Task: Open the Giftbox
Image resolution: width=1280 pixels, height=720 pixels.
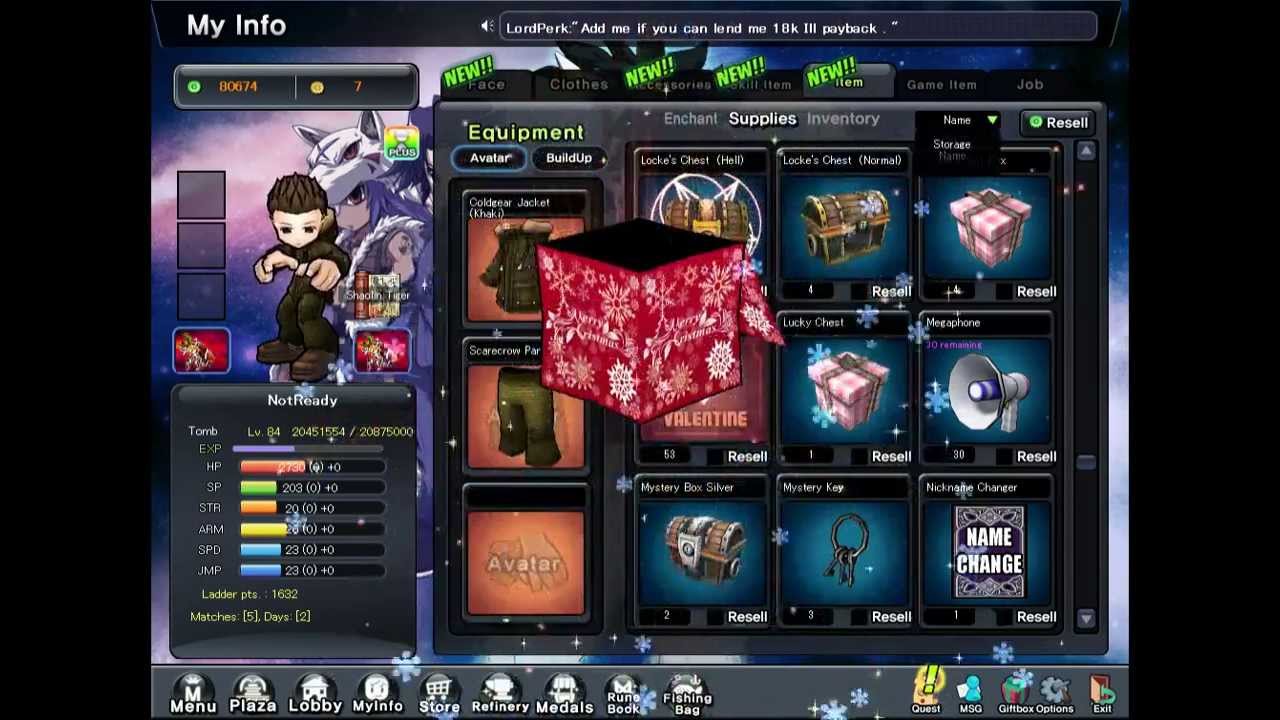Action: click(x=1016, y=694)
